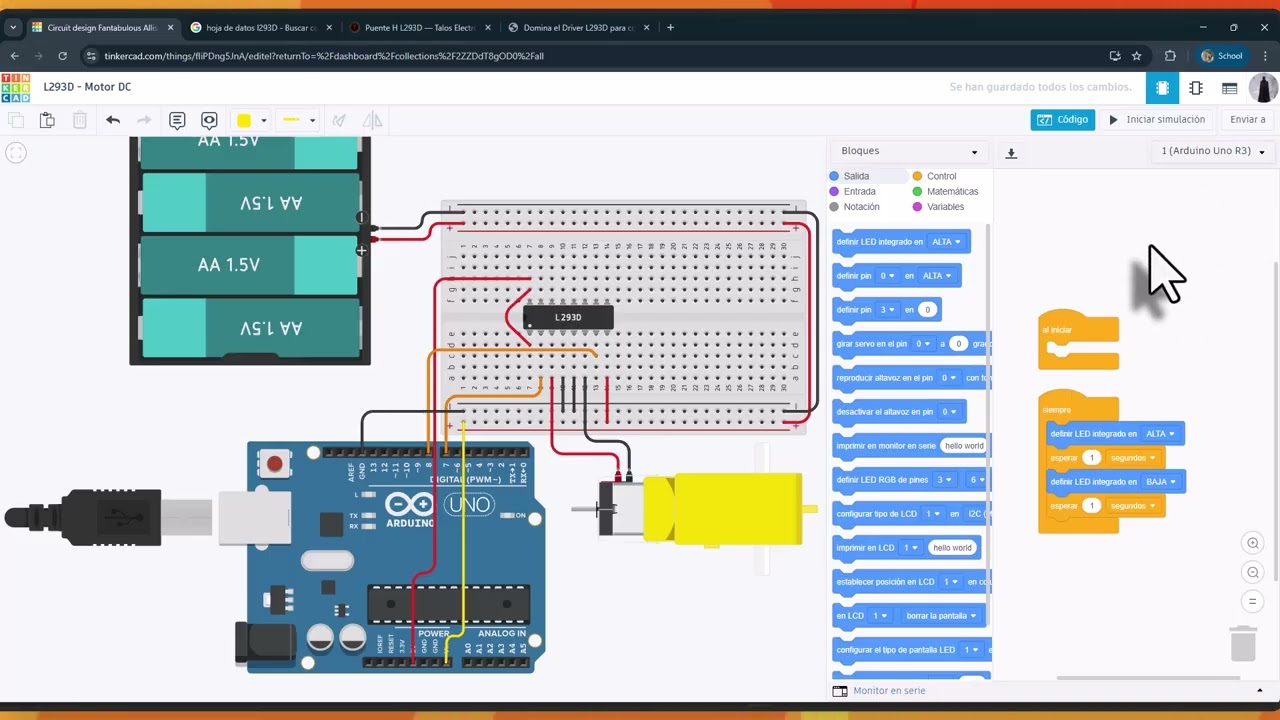Screen dimensions: 1280x720
Task: Open the wire type line selector
Action: click(x=297, y=120)
